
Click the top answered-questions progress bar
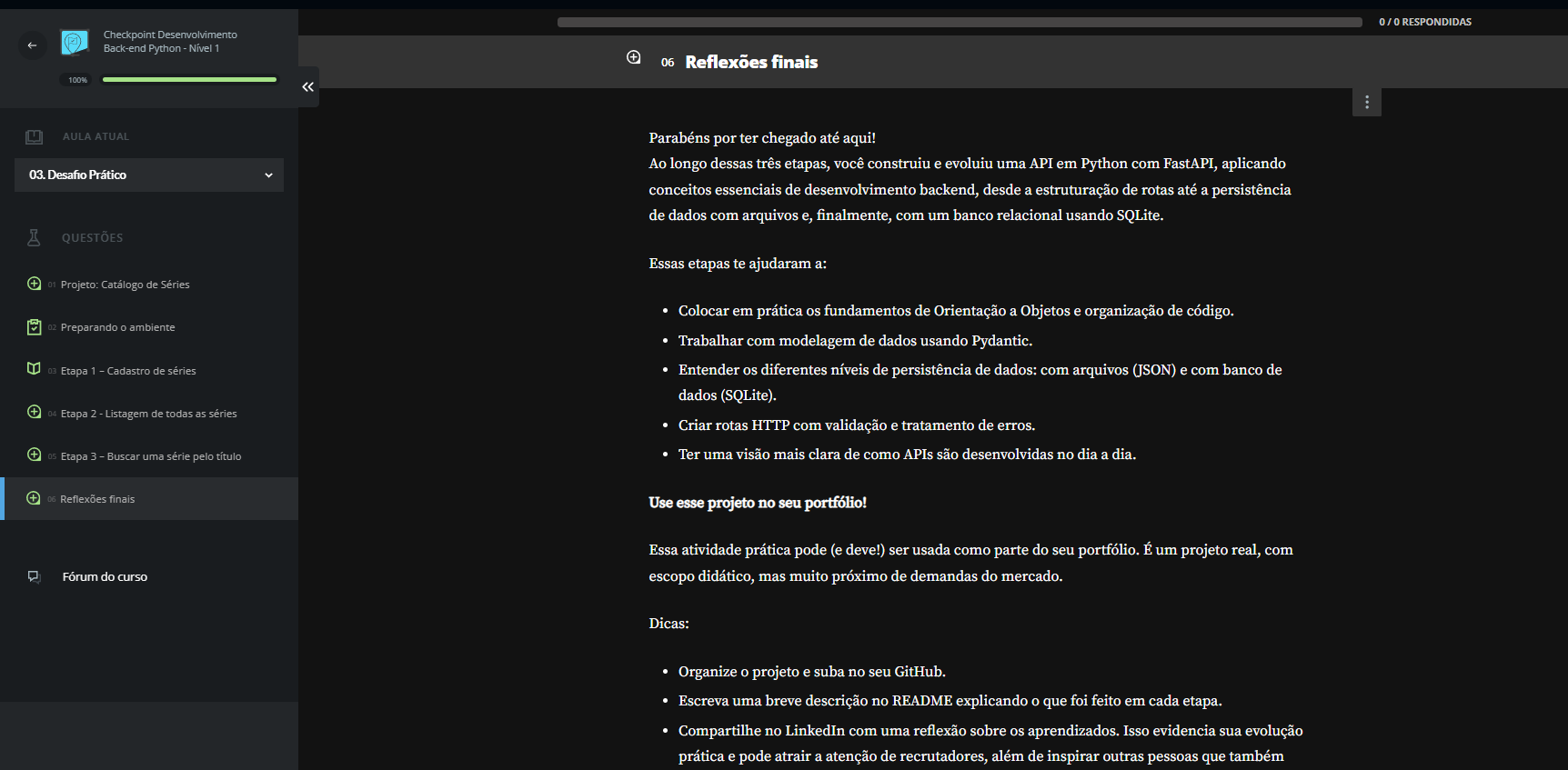tap(960, 22)
